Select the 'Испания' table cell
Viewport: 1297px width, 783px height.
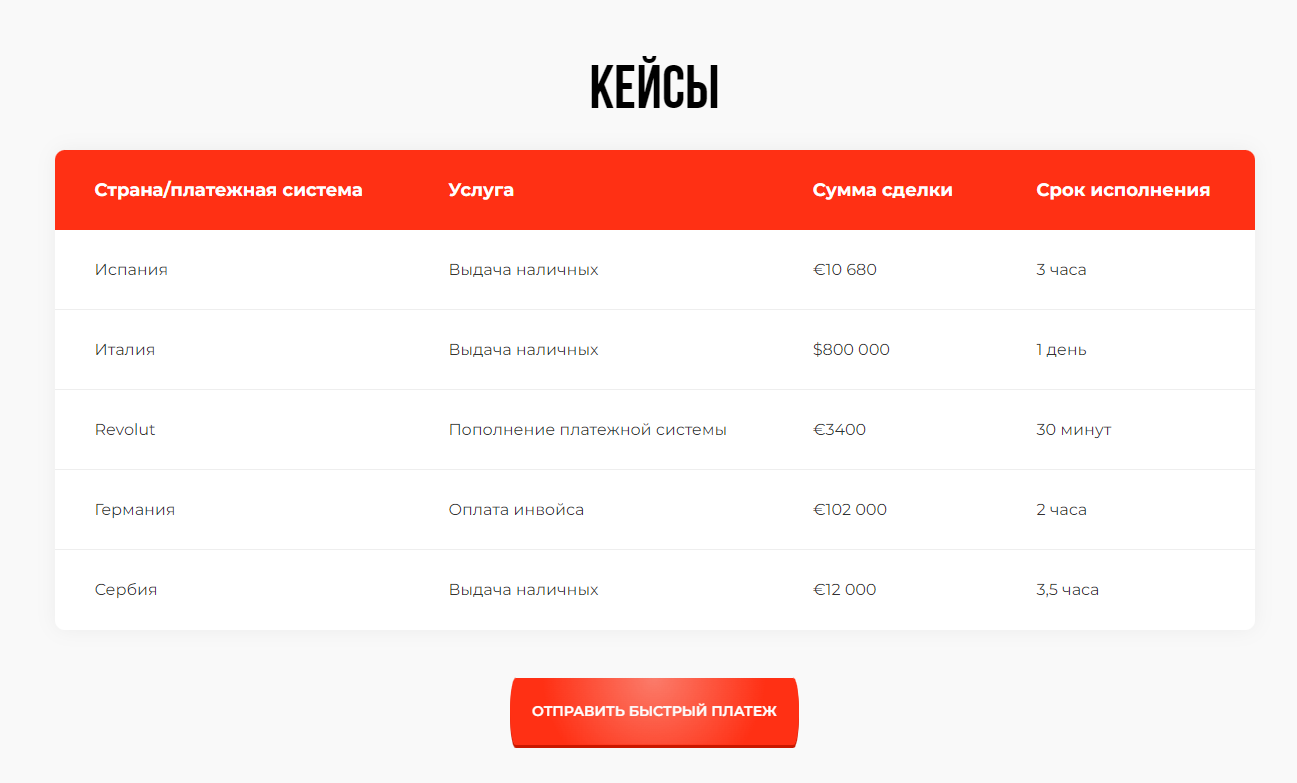pos(131,270)
